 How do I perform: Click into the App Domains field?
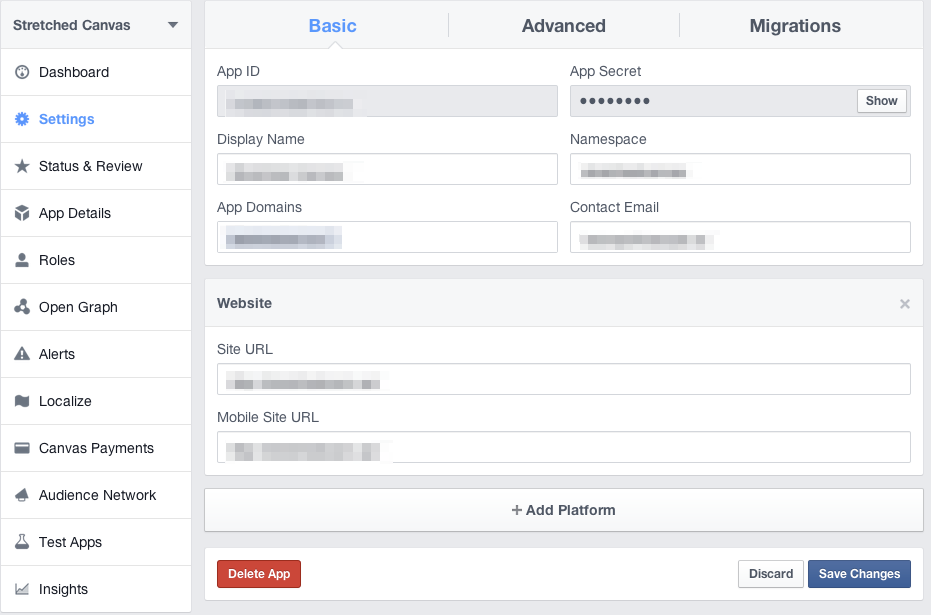tap(387, 237)
